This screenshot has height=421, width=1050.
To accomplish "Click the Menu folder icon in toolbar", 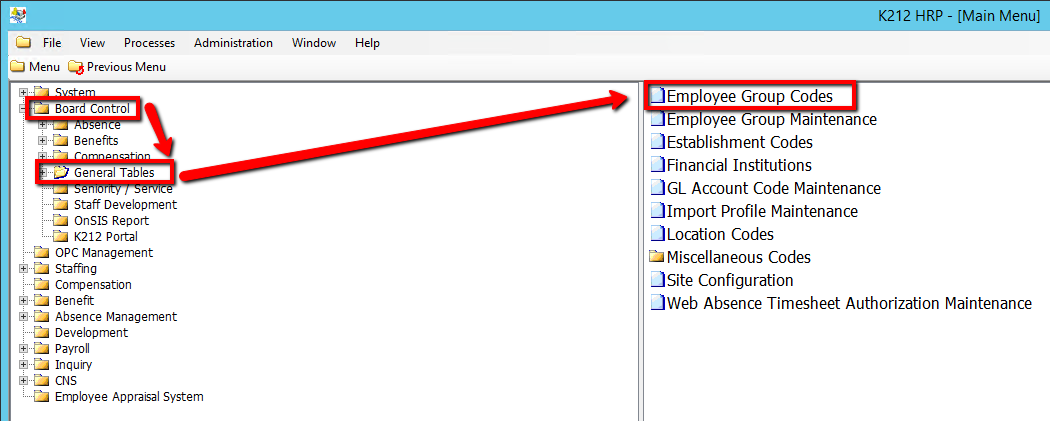I will [x=17, y=67].
